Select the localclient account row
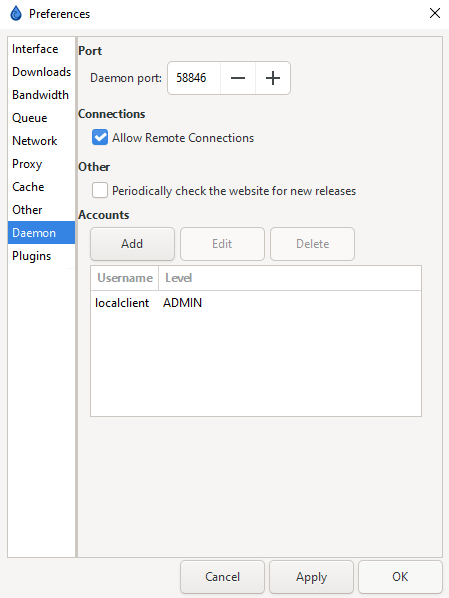This screenshot has width=449, height=598. tap(256, 303)
